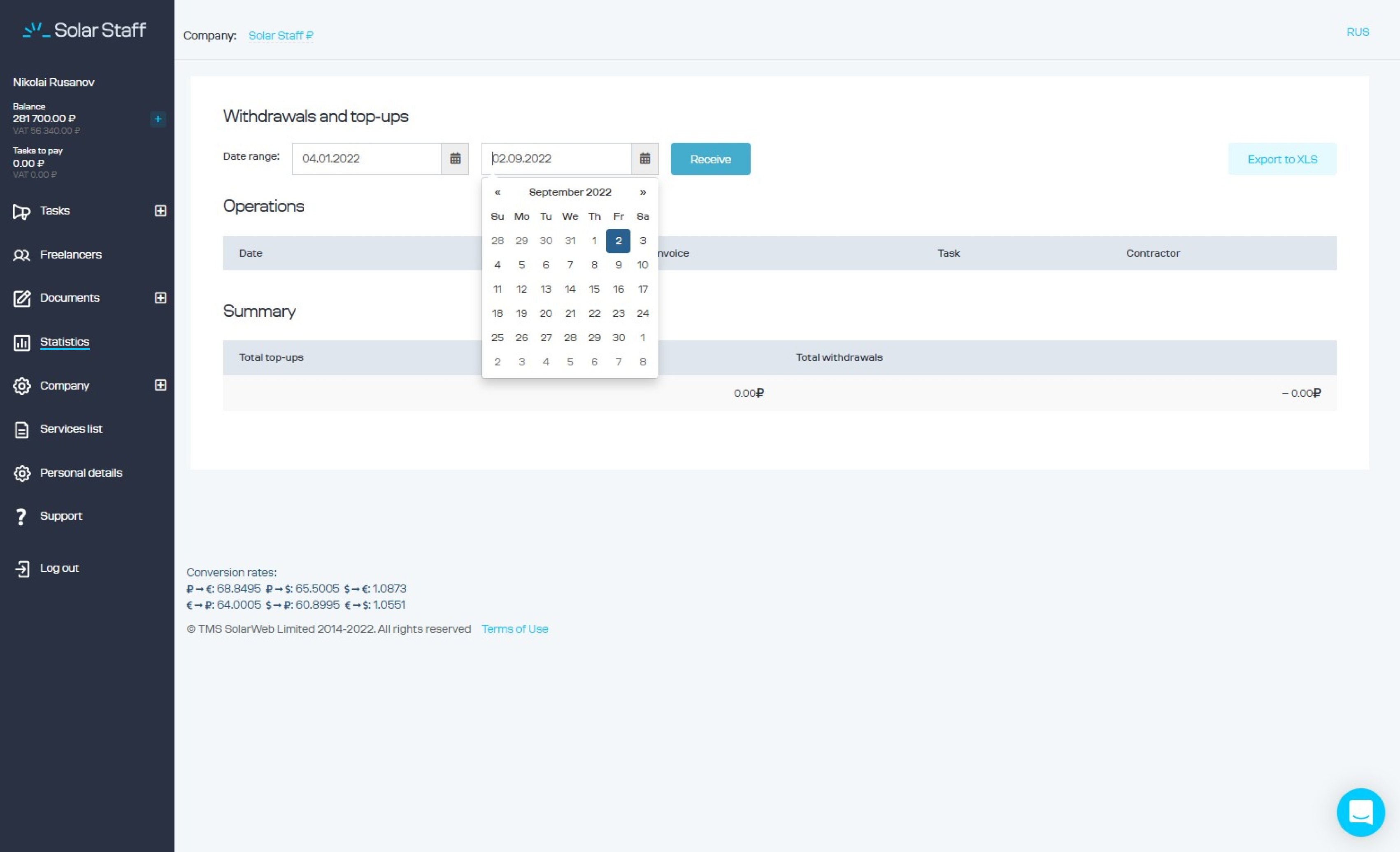Click the plus icon next to Balance

pos(158,119)
